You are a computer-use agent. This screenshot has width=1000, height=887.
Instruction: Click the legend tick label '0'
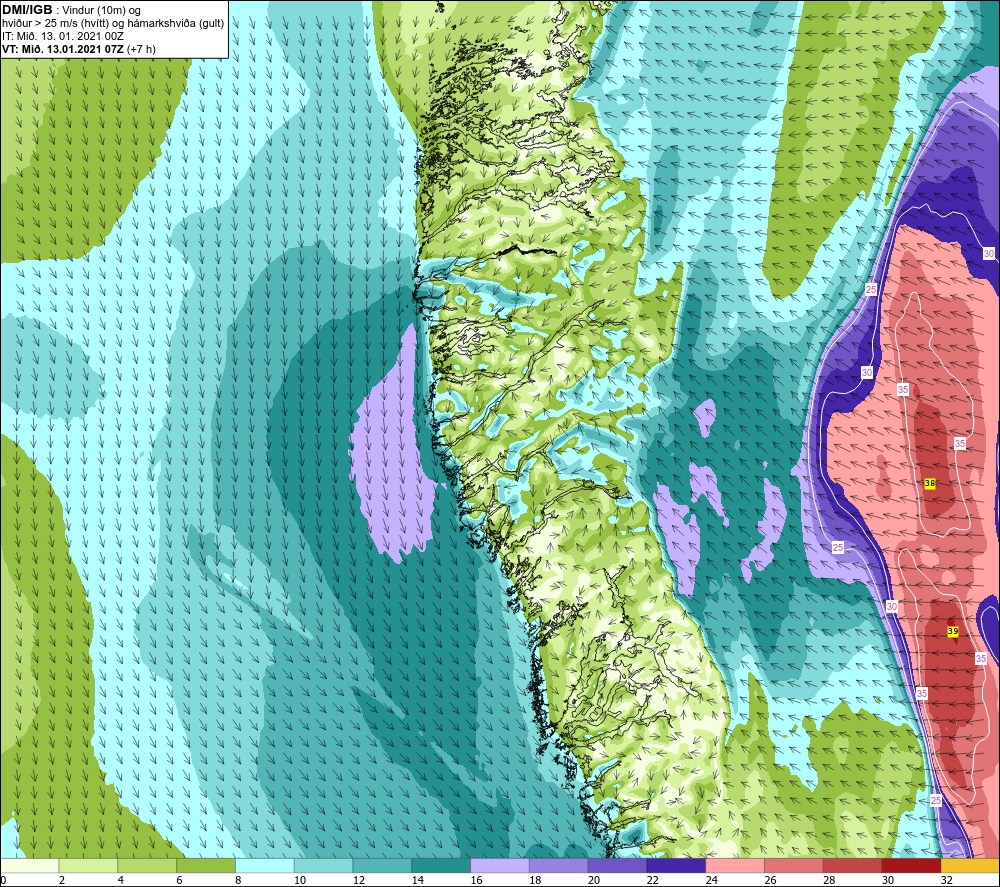pos(3,880)
